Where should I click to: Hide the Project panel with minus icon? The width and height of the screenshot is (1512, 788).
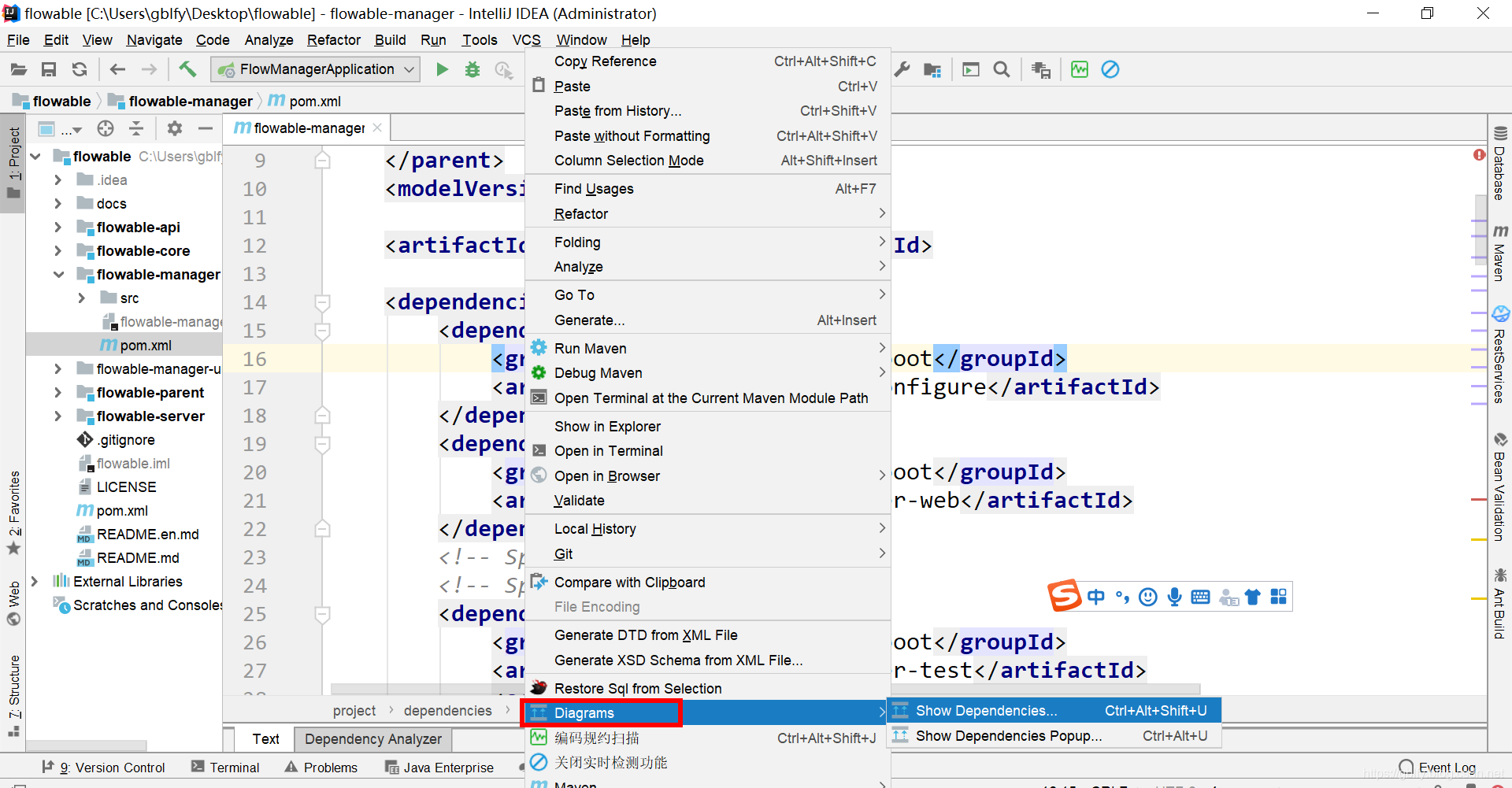coord(206,128)
